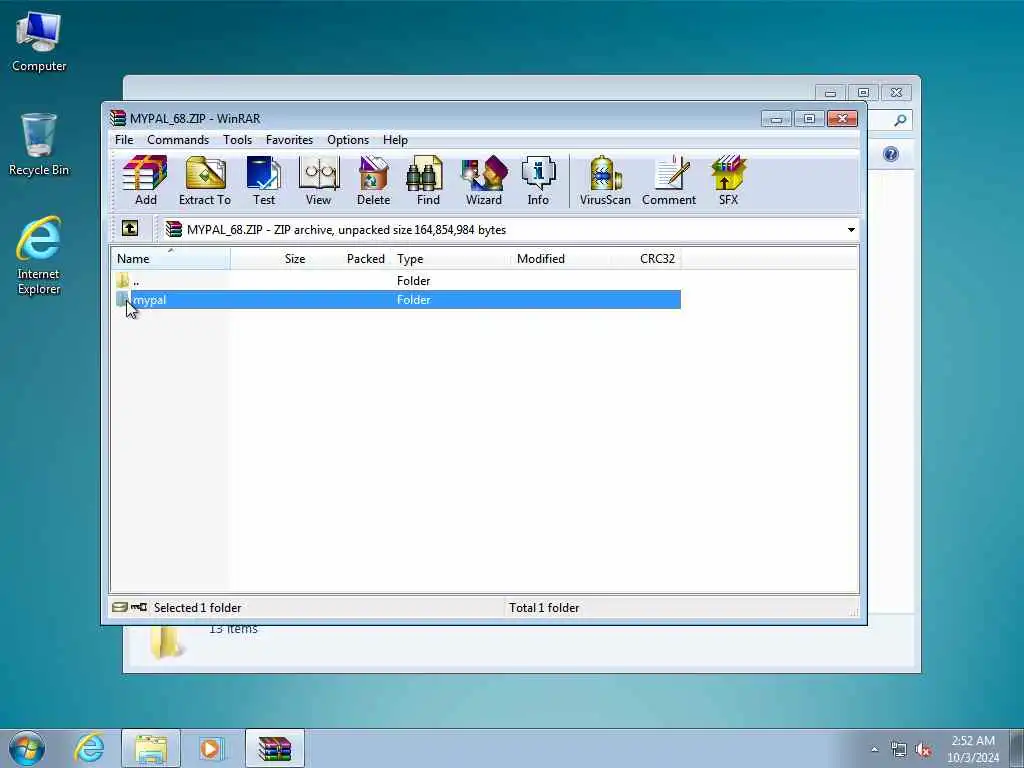Show archive Info
The image size is (1024, 768).
538,181
